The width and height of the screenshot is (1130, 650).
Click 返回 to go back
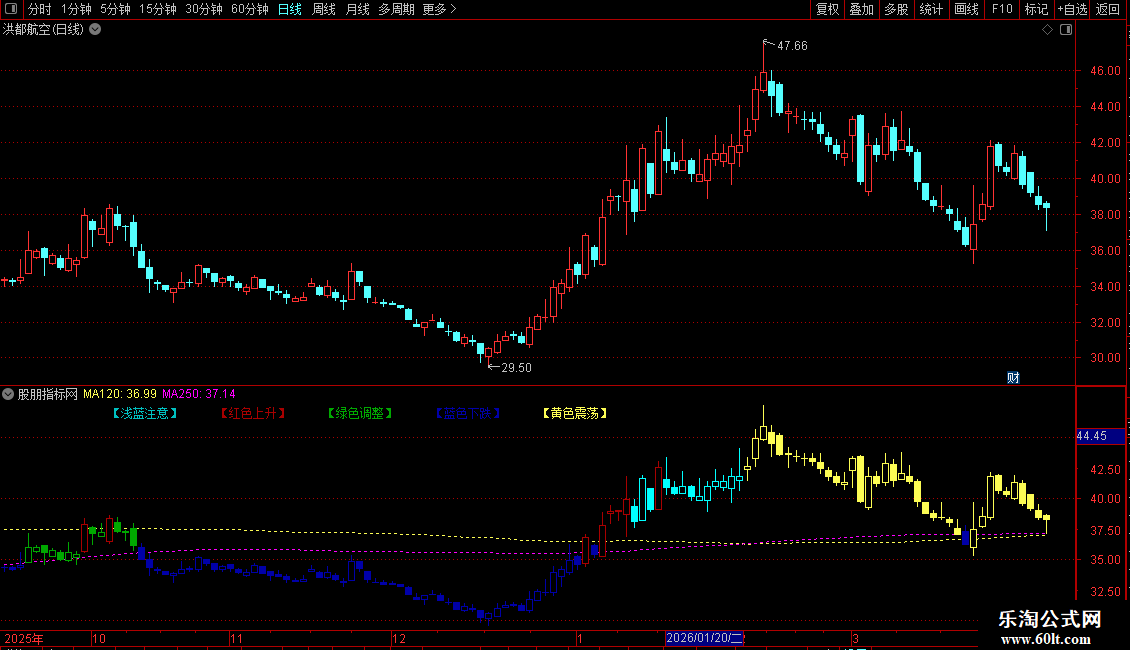(1108, 9)
